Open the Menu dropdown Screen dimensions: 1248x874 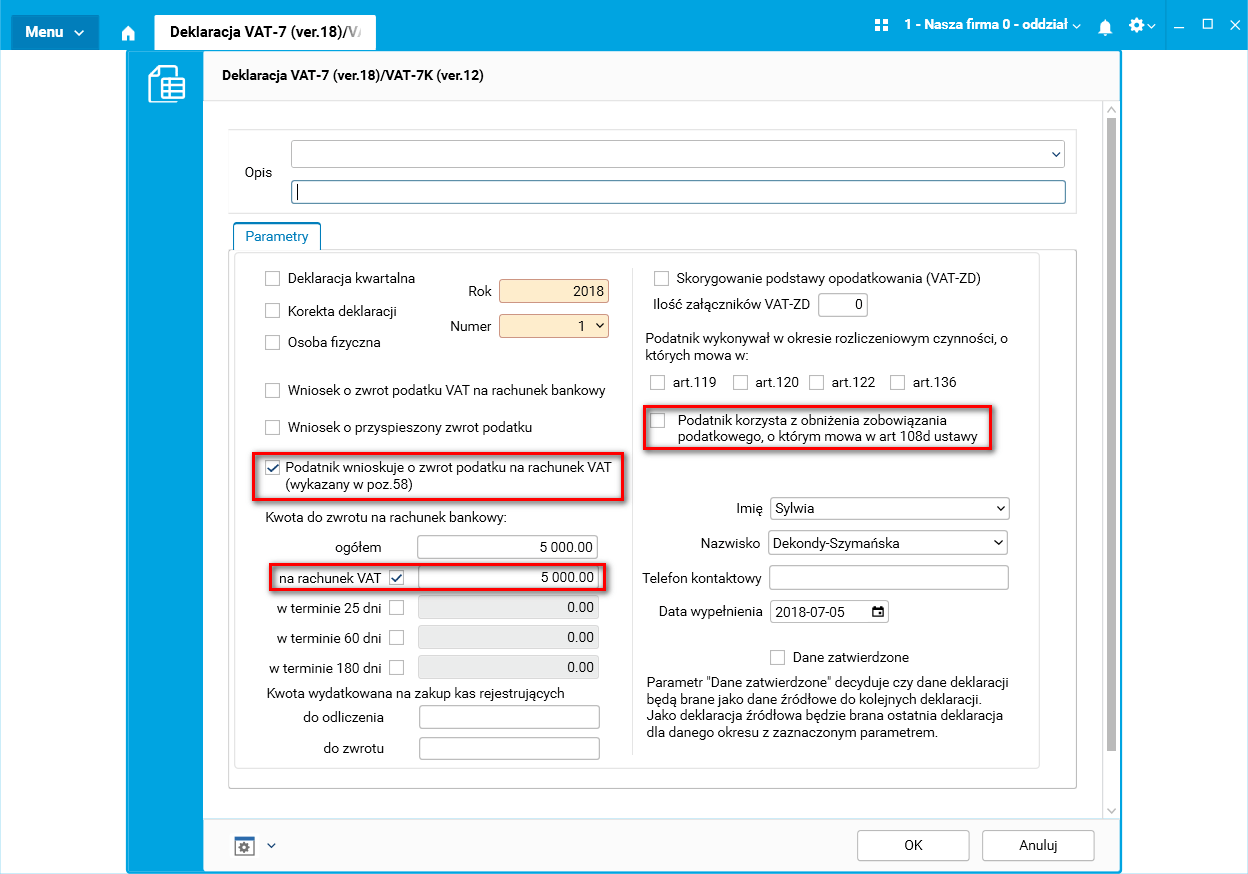click(x=55, y=32)
